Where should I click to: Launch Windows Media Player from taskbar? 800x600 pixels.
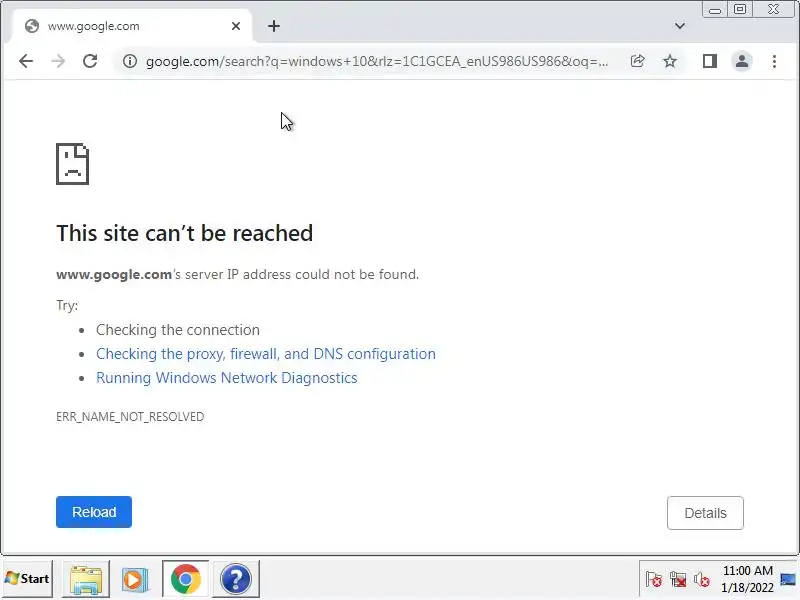[x=135, y=579]
